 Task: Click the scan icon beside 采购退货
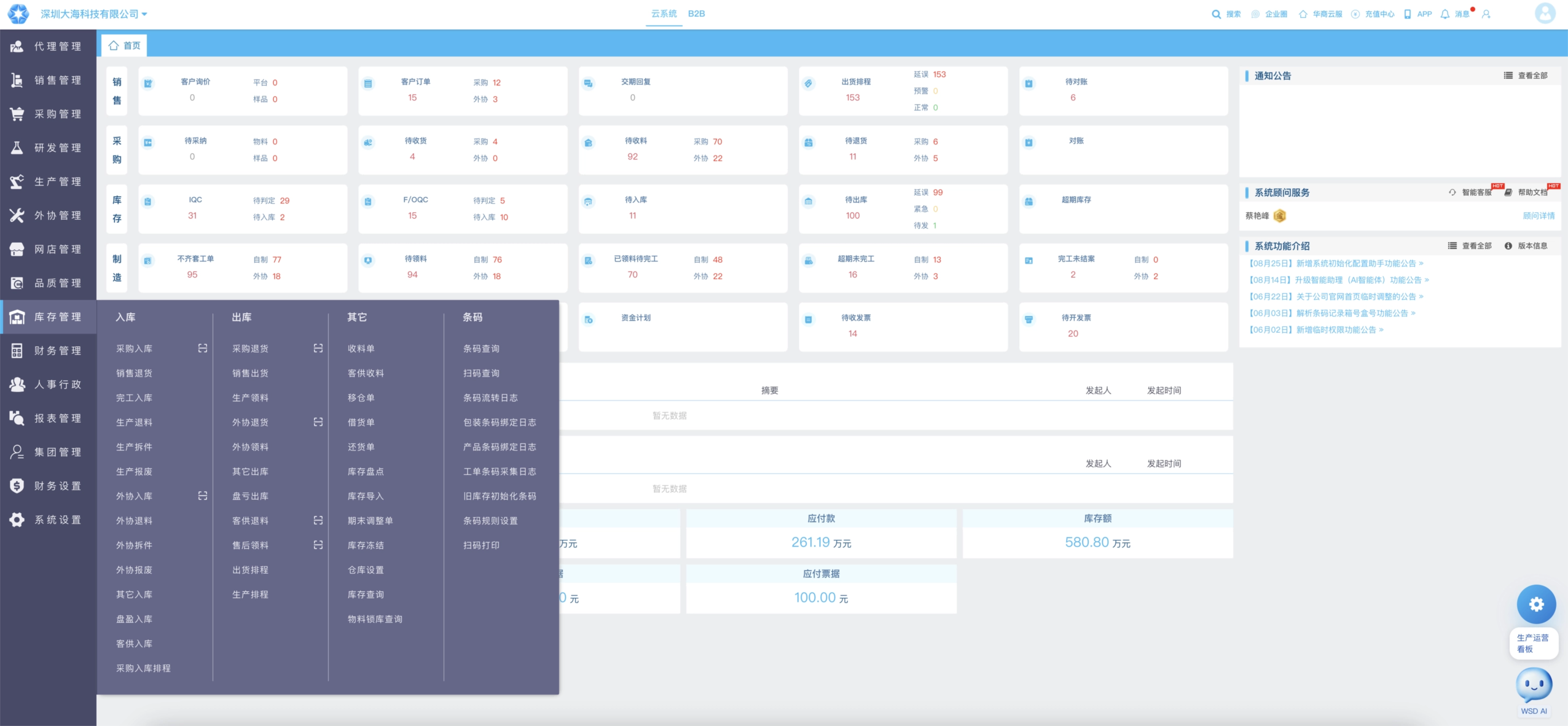point(318,348)
